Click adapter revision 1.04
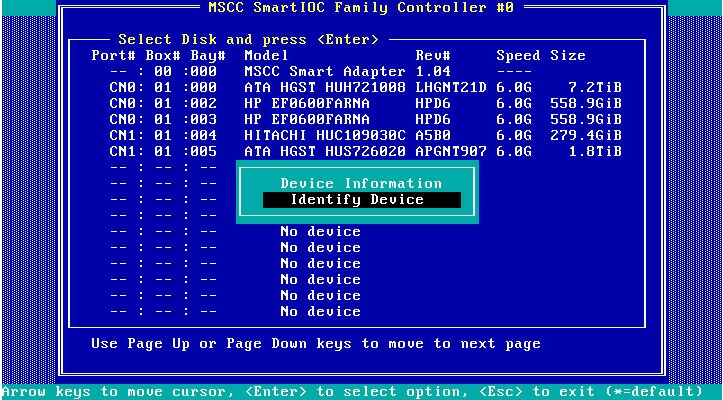 (x=433, y=72)
